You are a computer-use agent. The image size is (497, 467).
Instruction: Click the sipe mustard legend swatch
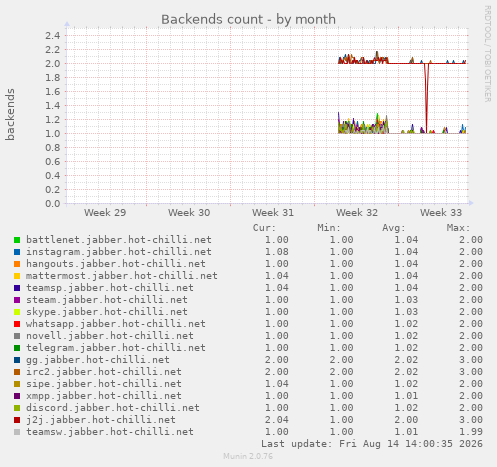pos(17,384)
